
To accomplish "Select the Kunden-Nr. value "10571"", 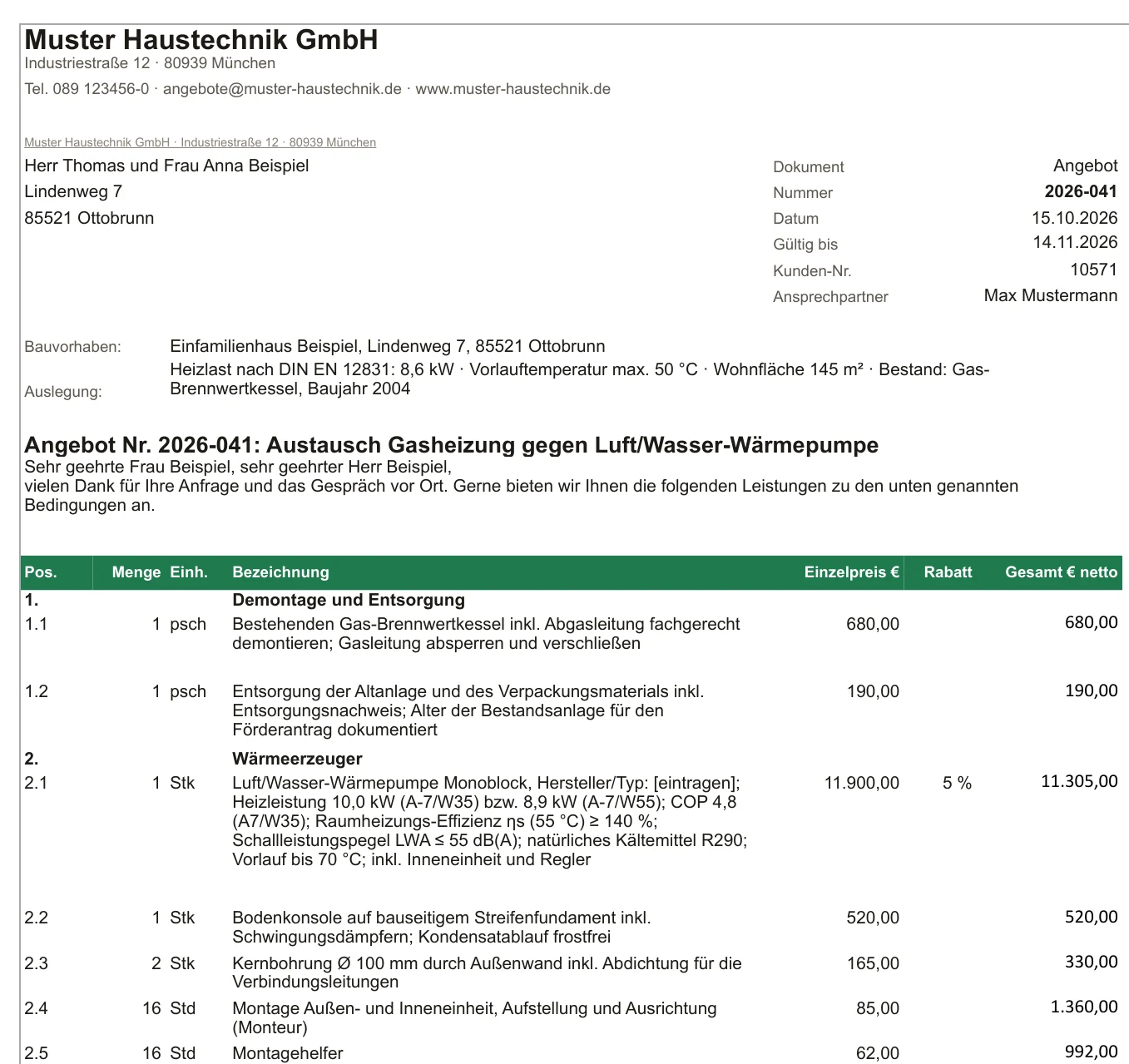I will click(x=1093, y=270).
